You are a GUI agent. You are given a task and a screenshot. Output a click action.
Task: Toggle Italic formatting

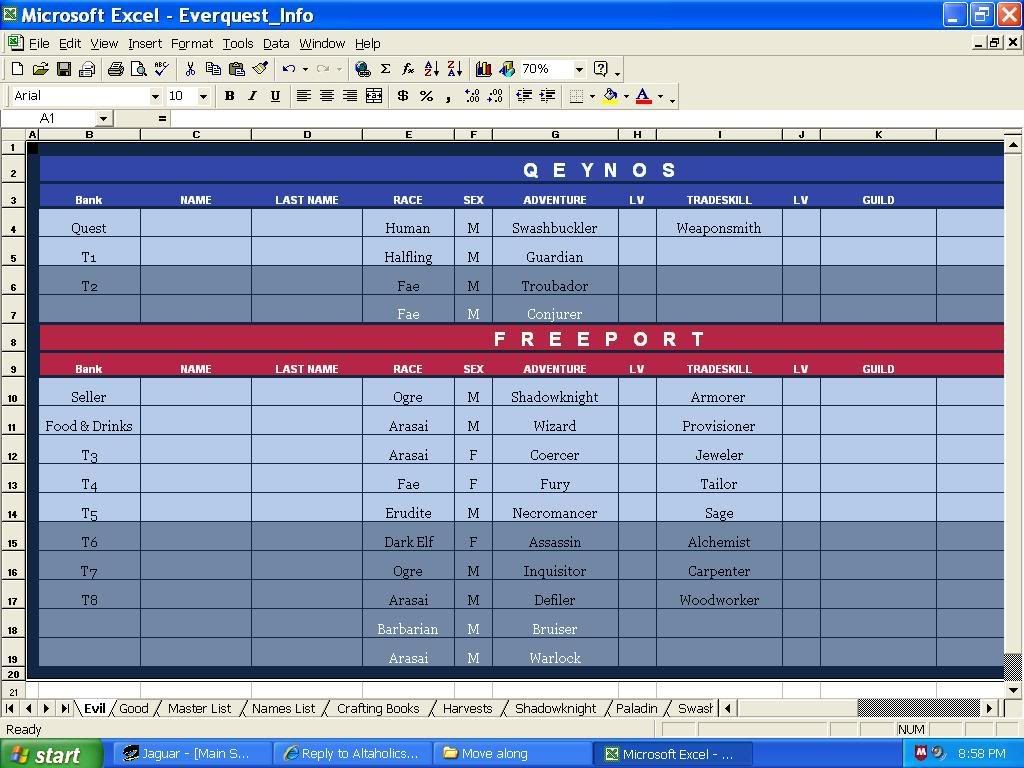(252, 96)
